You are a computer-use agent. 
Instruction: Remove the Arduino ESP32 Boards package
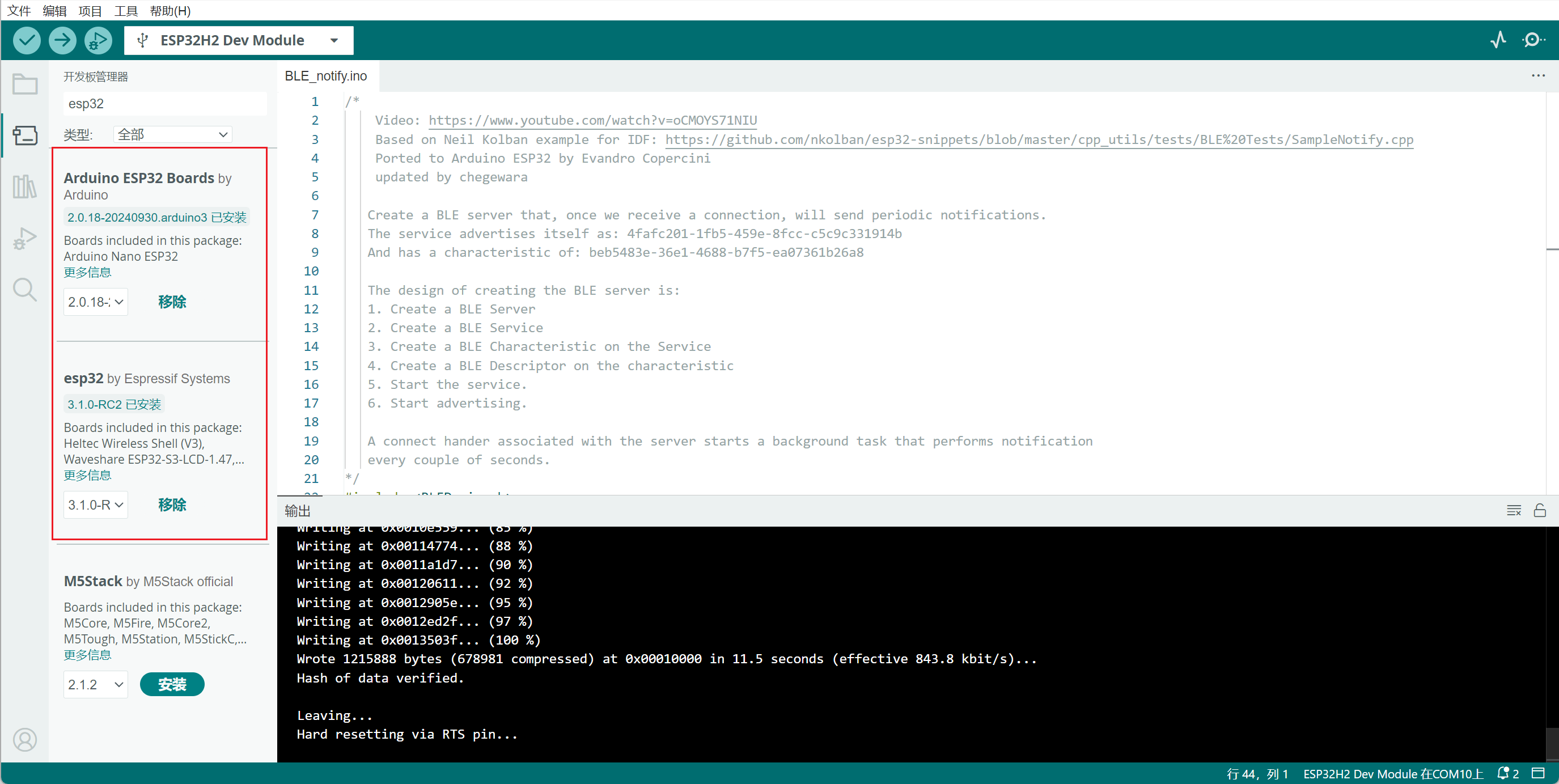172,302
